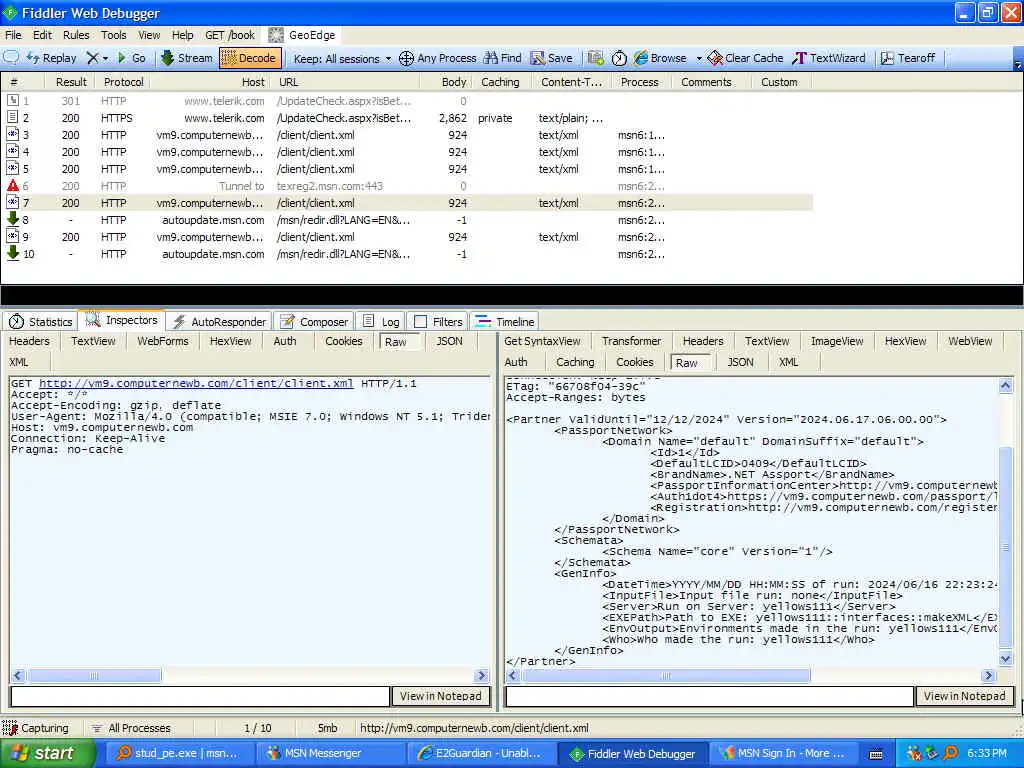
Task: Click the Go resume button
Action: tap(131, 58)
